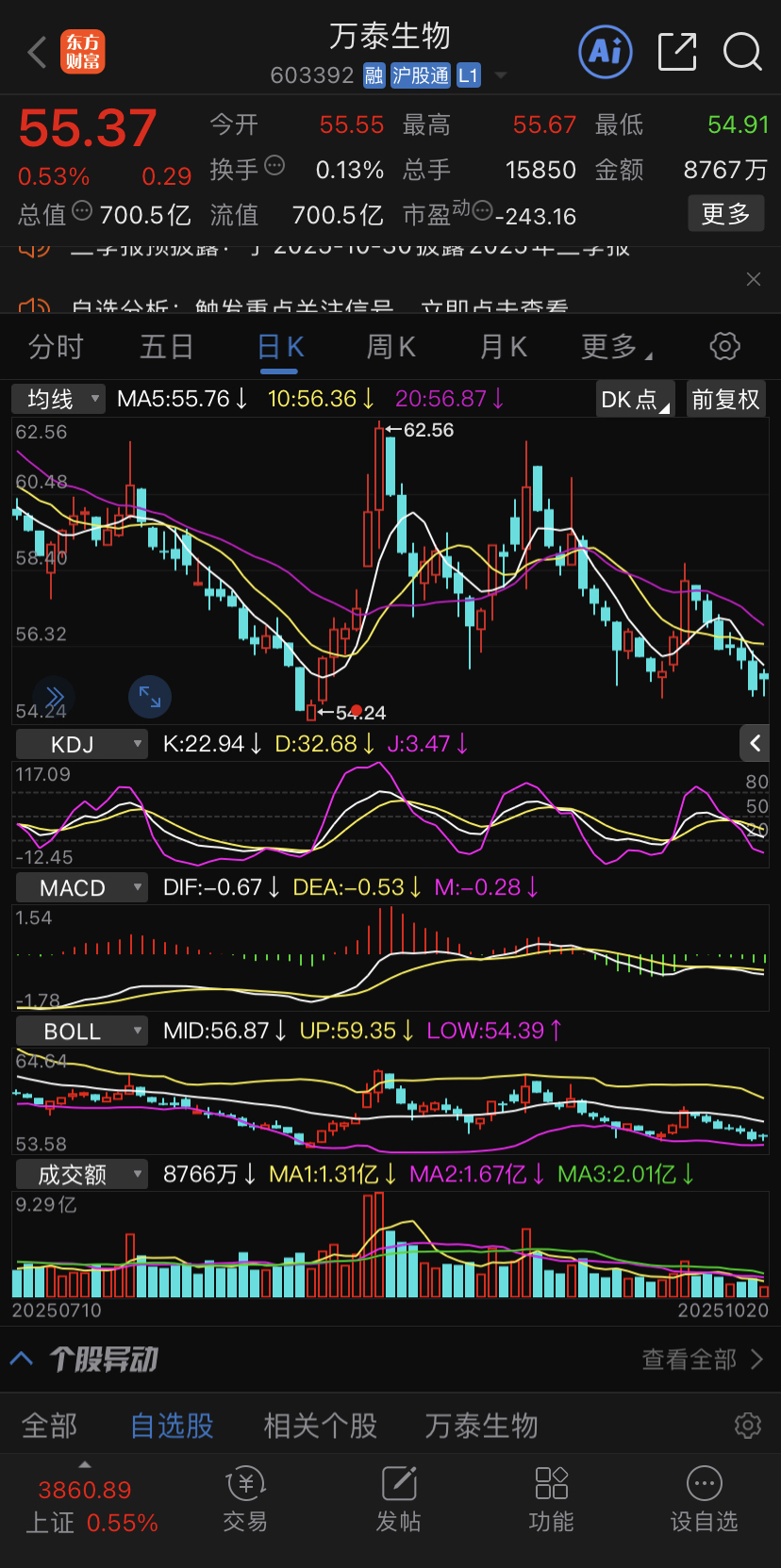Switch to 分时 chart tab

tap(56, 347)
